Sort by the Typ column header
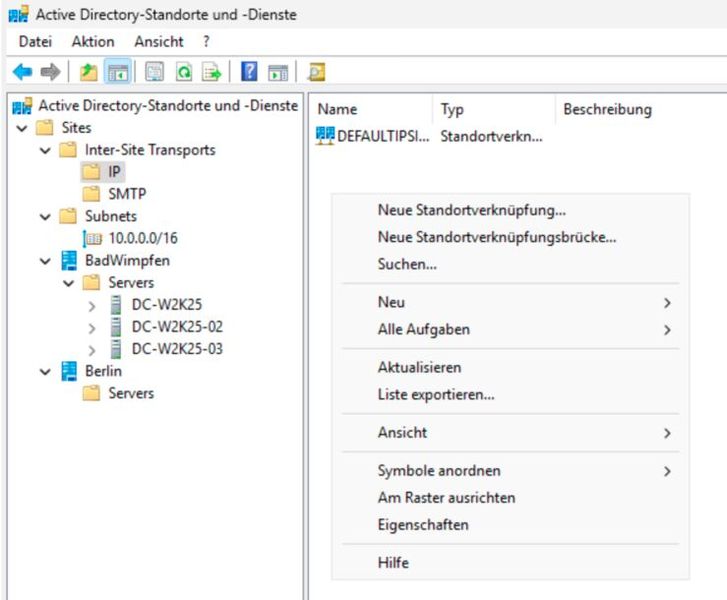The height and width of the screenshot is (600, 727). pyautogui.click(x=494, y=109)
